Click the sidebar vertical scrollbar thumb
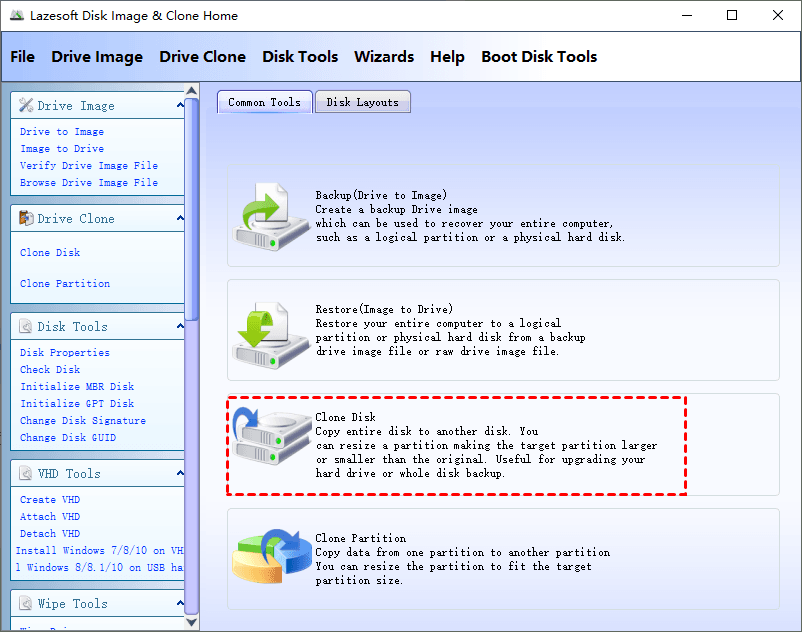Image resolution: width=802 pixels, height=632 pixels. point(192,210)
